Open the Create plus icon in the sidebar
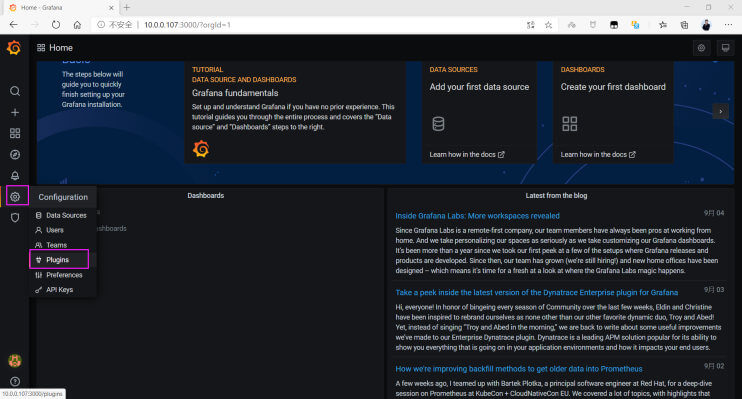The width and height of the screenshot is (742, 399). (x=15, y=112)
